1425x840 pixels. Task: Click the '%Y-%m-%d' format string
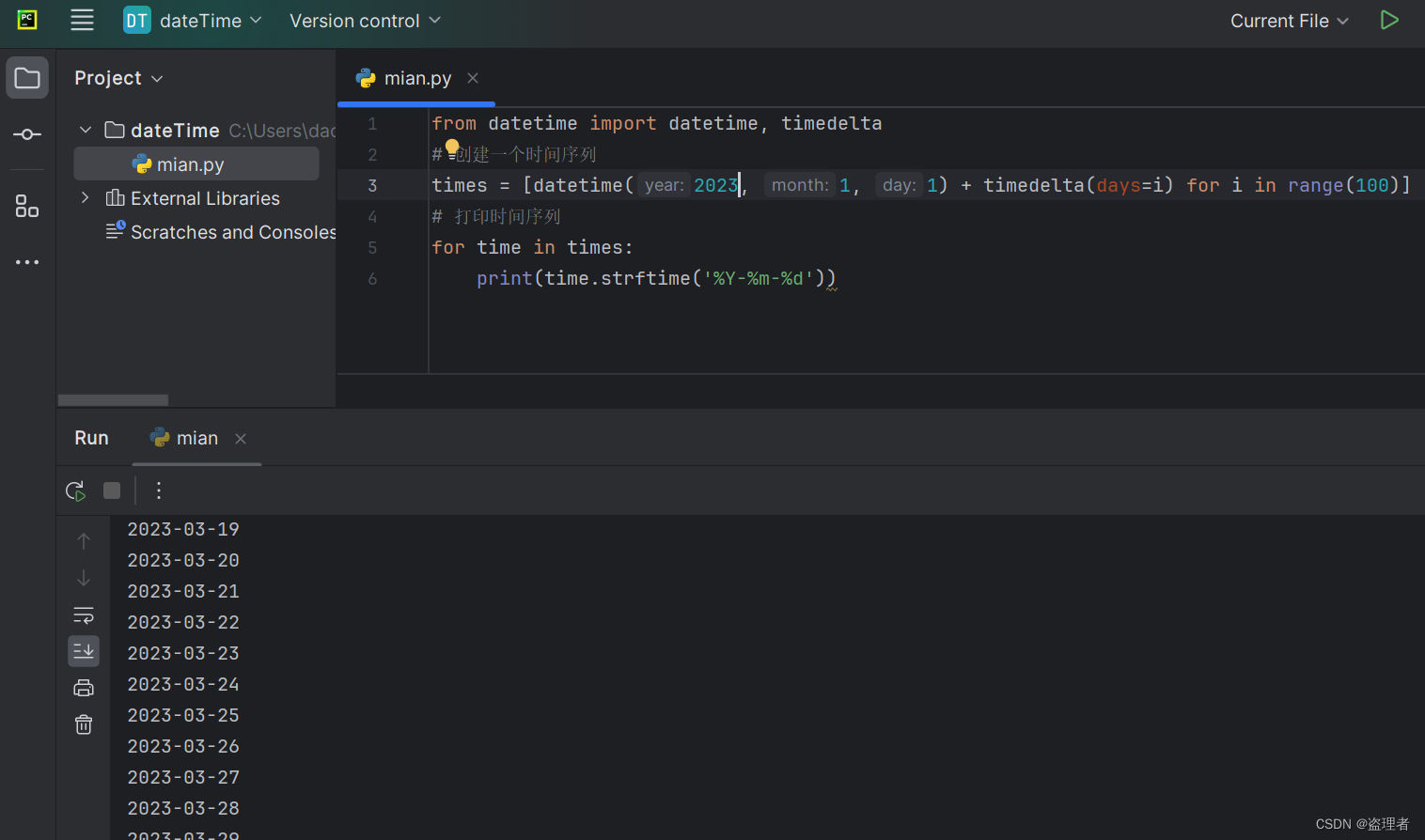tap(758, 278)
